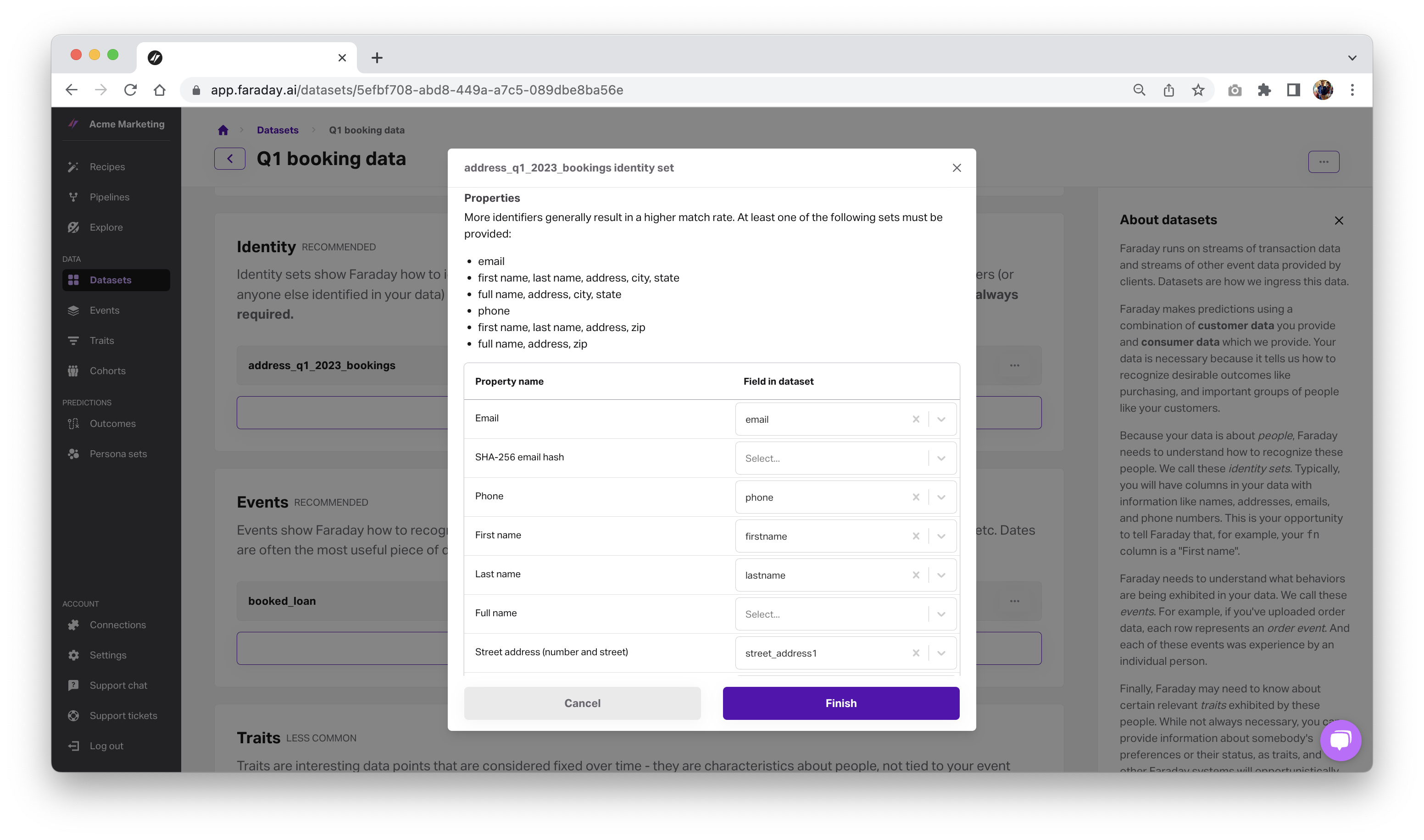1424x840 pixels.
Task: Open the Last name field dropdown
Action: coord(941,575)
